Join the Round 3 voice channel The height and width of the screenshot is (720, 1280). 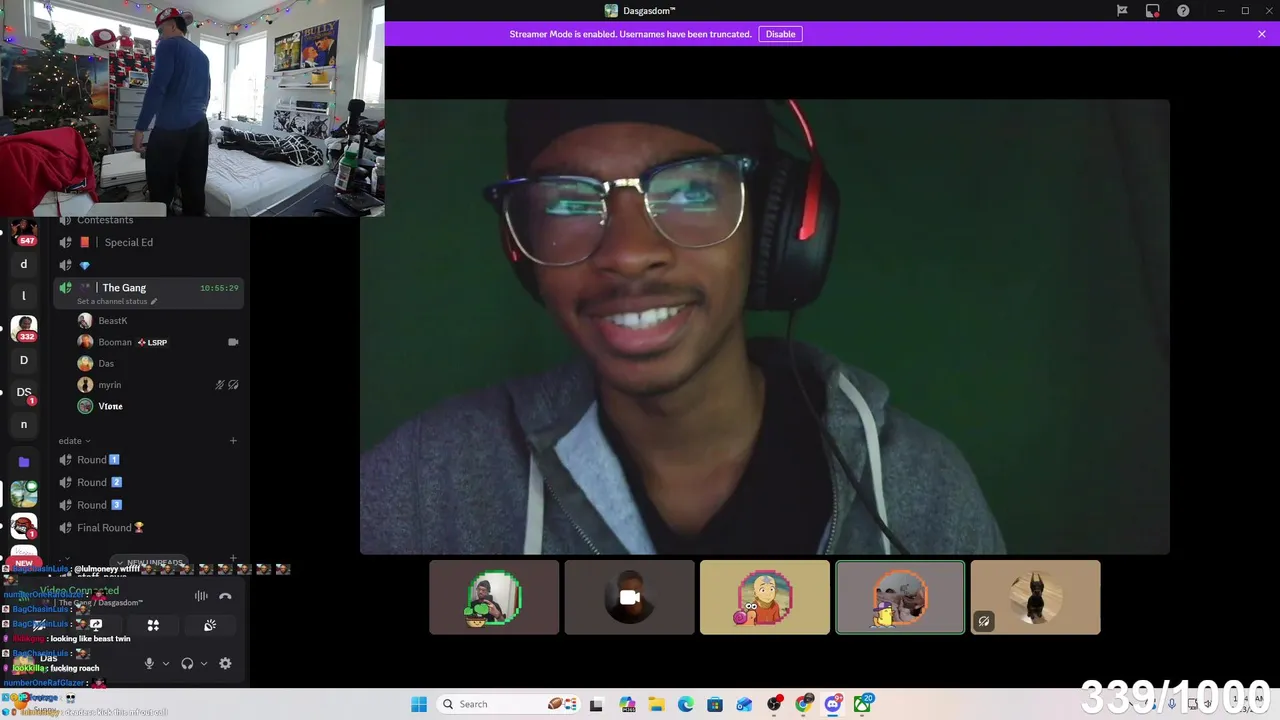coord(150,505)
